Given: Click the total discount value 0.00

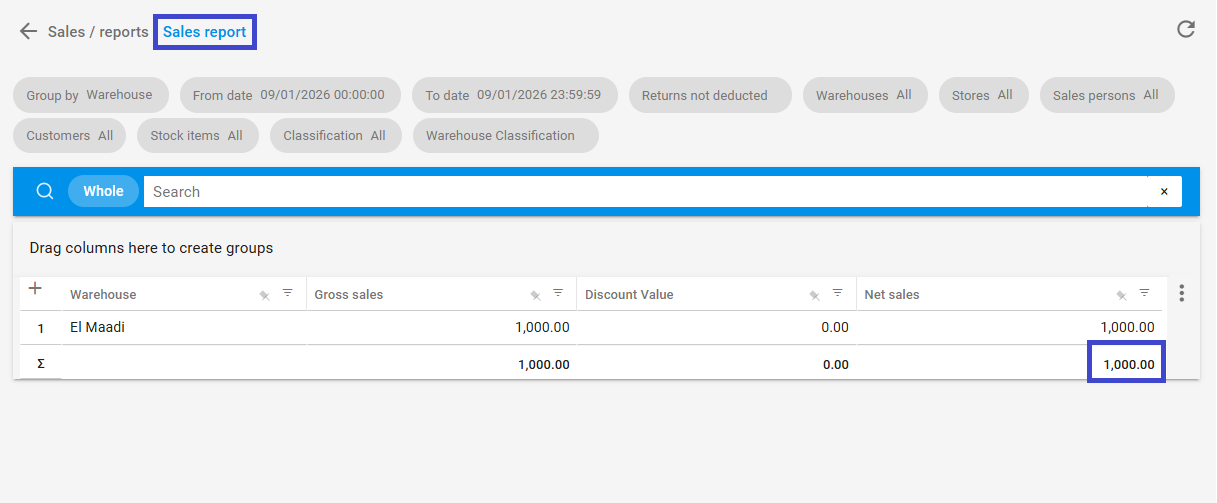Looking at the screenshot, I should point(836,365).
